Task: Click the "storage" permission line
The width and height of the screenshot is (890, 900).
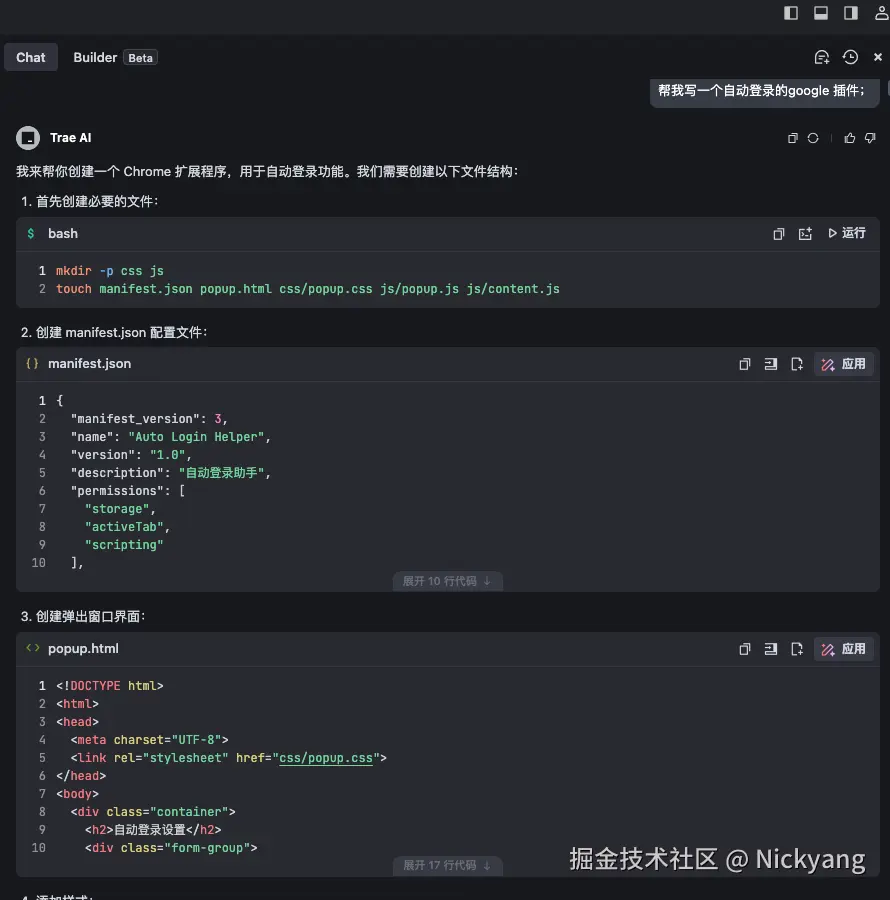Action: tap(120, 509)
